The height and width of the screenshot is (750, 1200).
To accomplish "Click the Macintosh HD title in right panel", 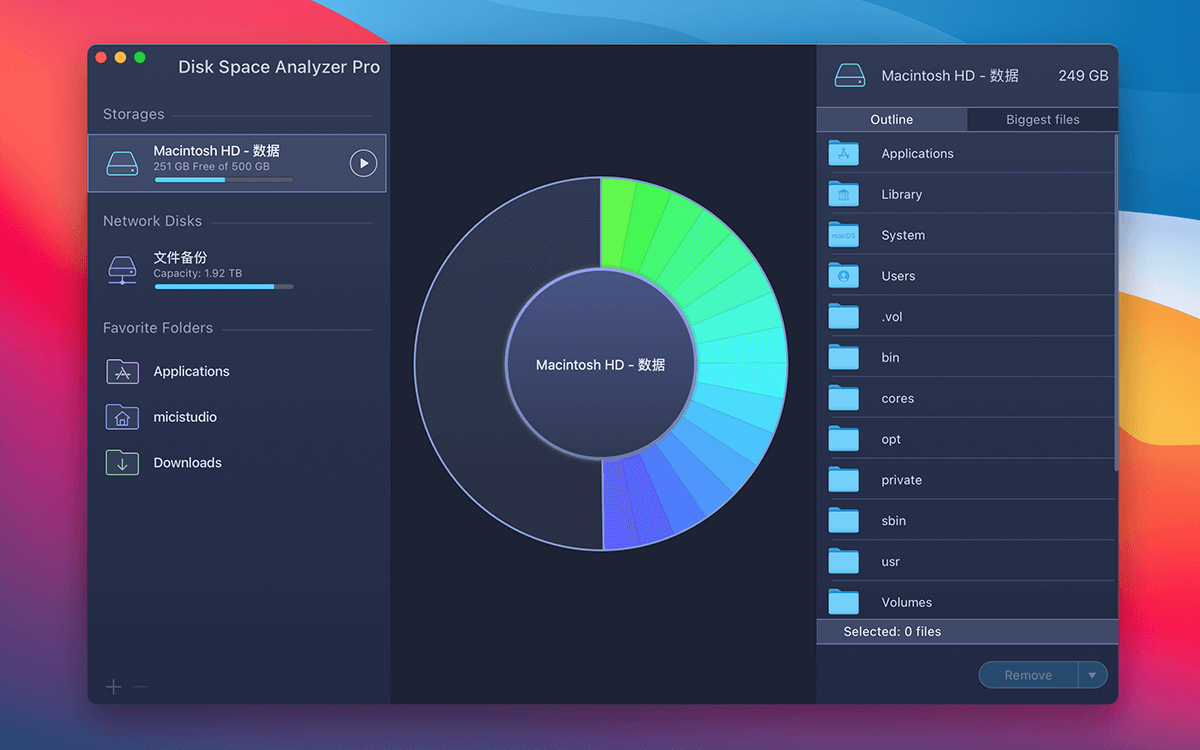I will click(950, 76).
